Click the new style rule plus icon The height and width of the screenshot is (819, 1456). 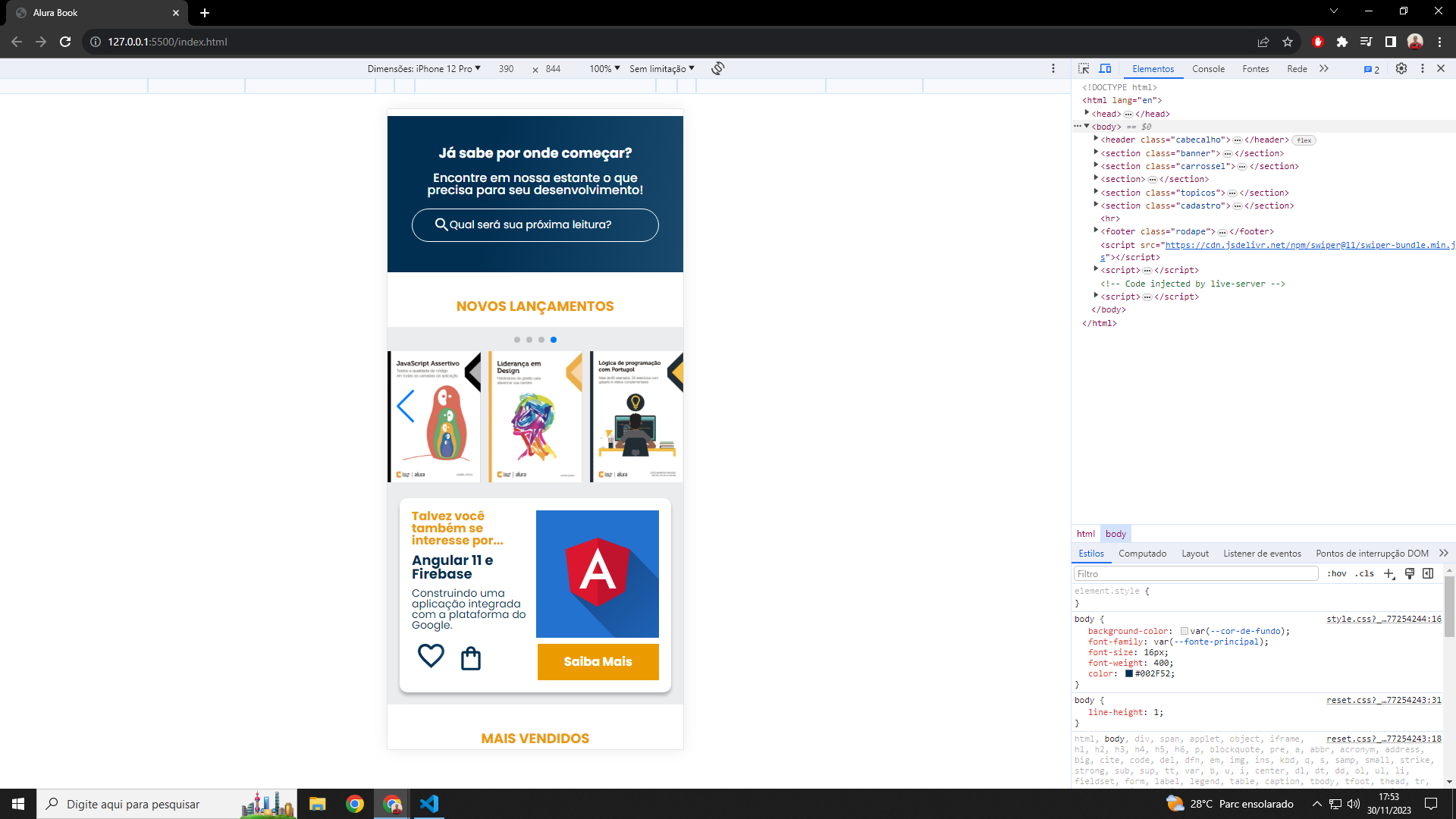[x=1389, y=573]
